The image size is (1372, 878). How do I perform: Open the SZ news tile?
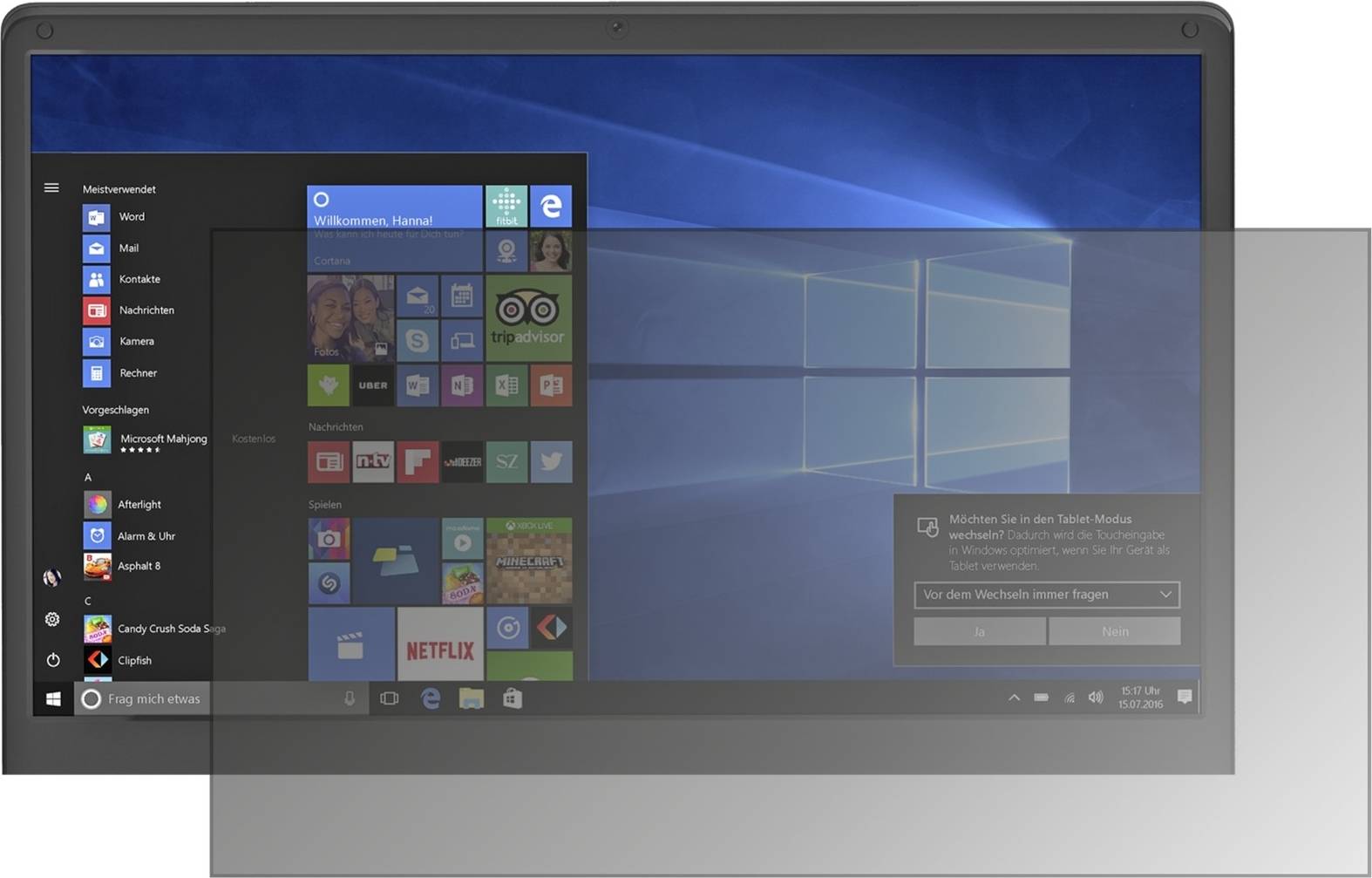pos(506,462)
